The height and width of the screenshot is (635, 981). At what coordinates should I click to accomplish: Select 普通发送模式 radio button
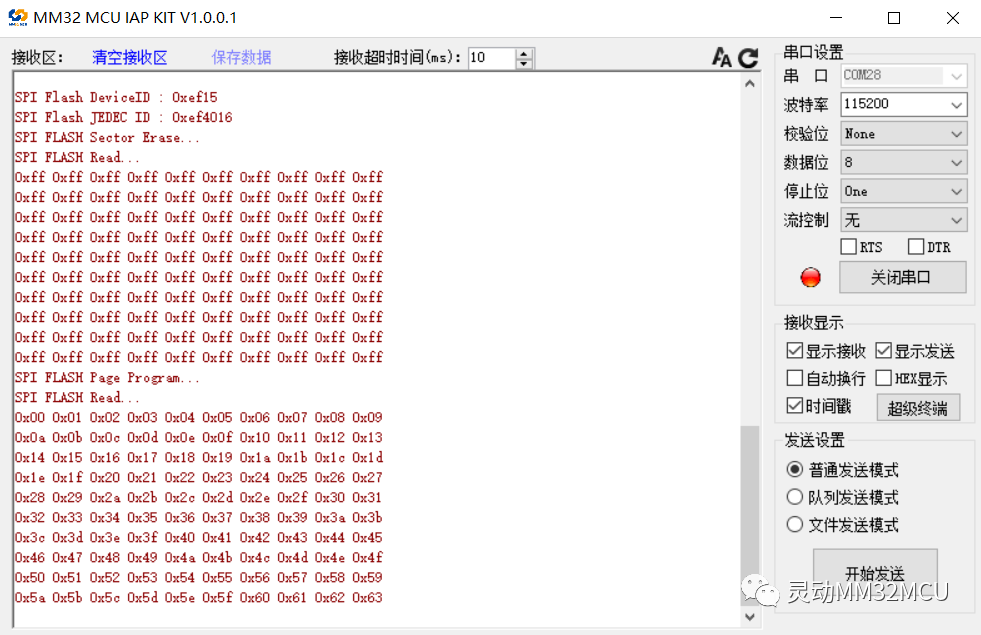click(795, 469)
